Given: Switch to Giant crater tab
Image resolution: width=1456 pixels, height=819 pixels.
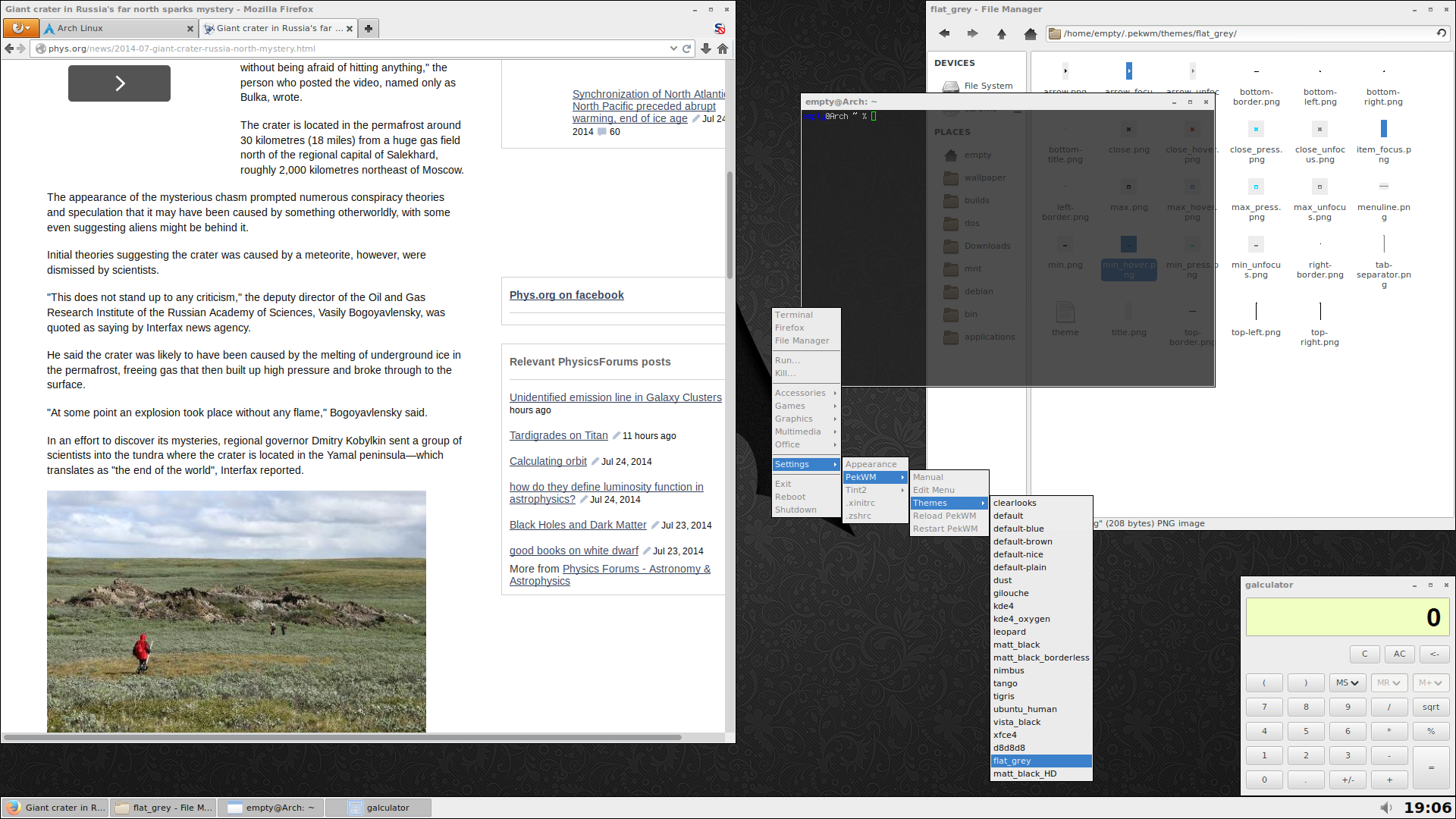Looking at the screenshot, I should (x=278, y=28).
